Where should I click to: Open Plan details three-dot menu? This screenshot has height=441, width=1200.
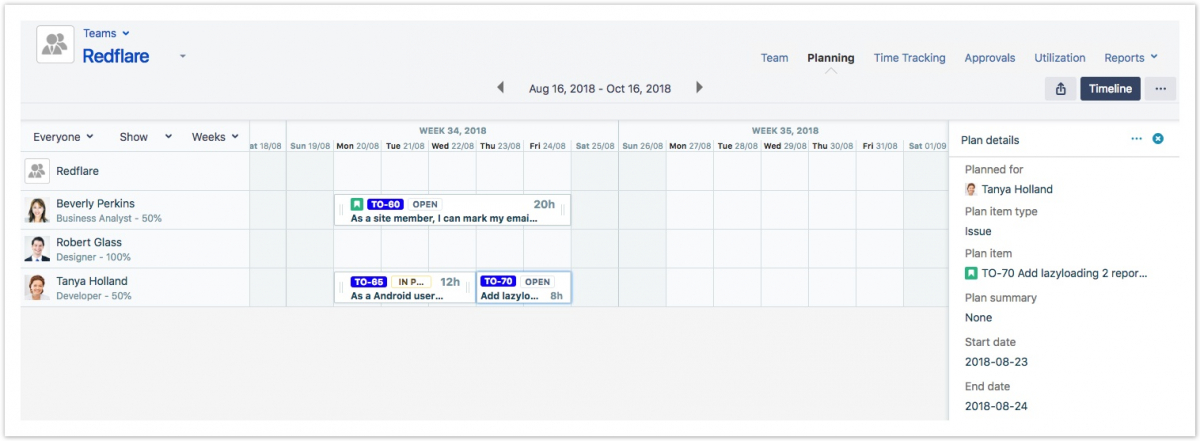[1136, 139]
